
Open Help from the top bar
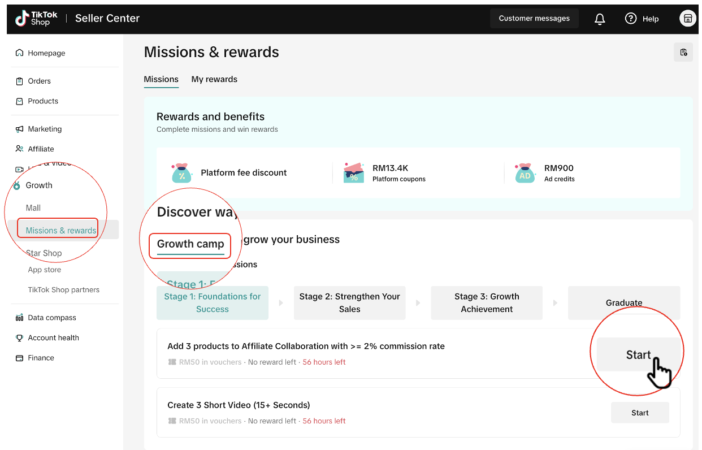click(641, 18)
